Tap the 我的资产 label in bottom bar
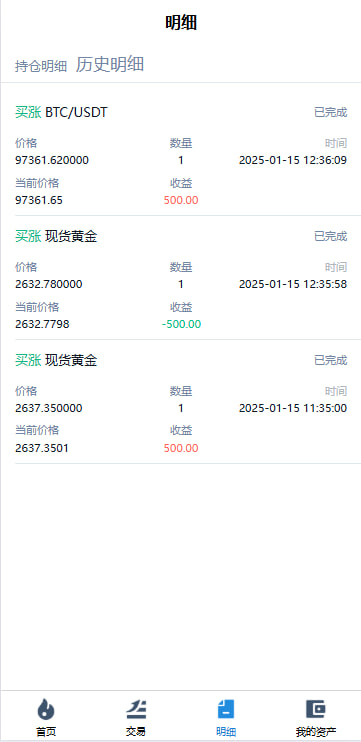 click(x=316, y=732)
